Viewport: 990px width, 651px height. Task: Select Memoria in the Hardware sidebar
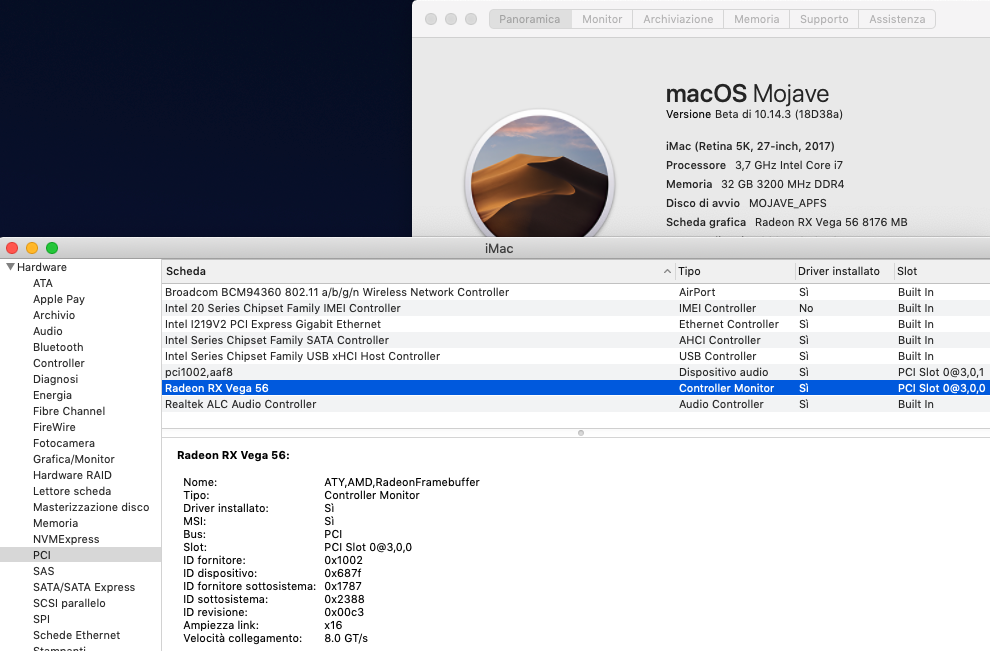point(56,523)
